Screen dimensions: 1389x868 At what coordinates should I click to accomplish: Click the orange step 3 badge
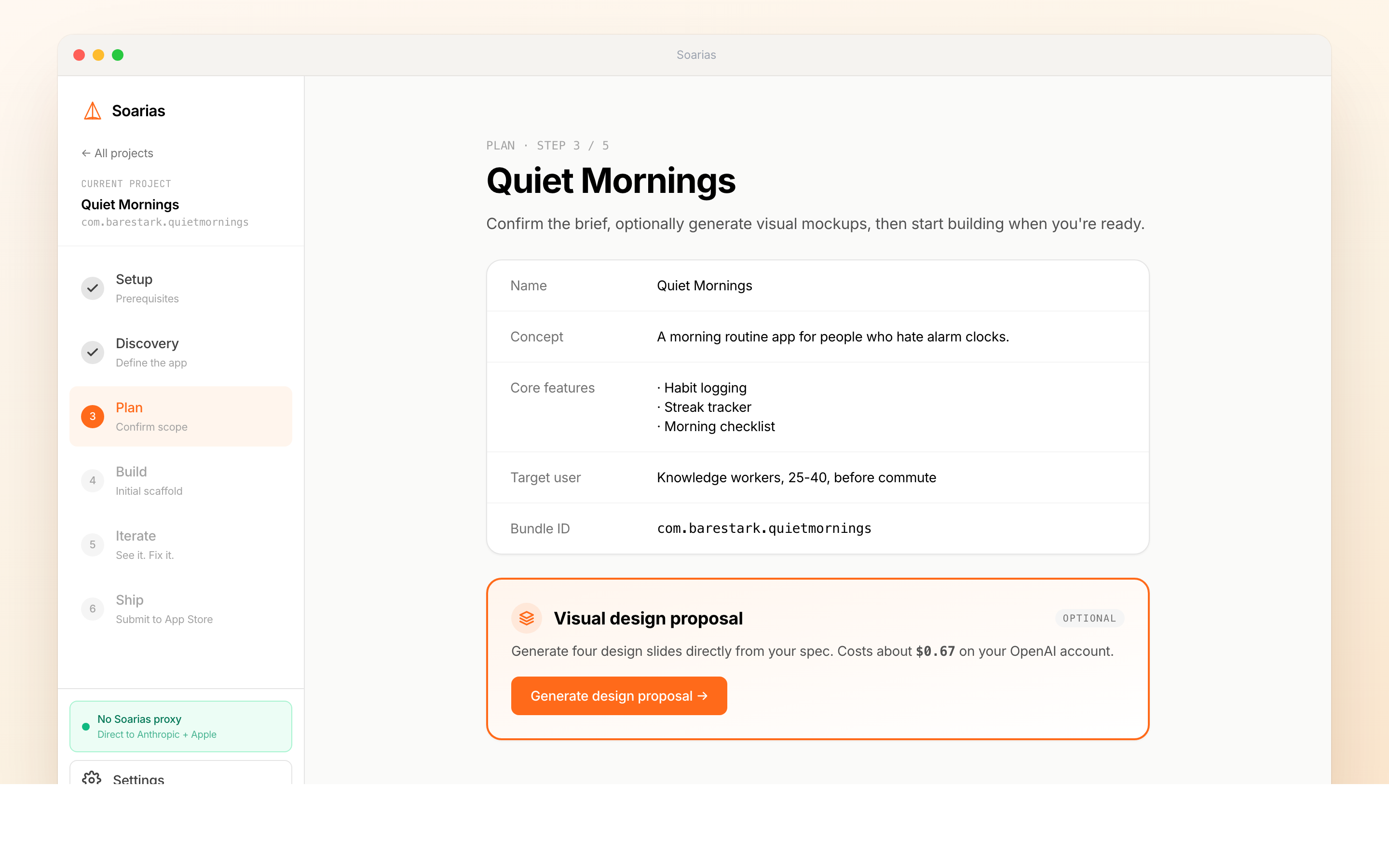click(x=93, y=417)
